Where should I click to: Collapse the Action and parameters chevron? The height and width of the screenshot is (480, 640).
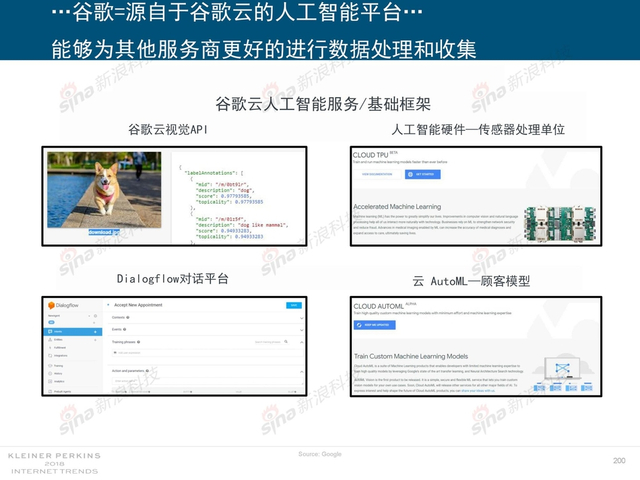(x=302, y=371)
